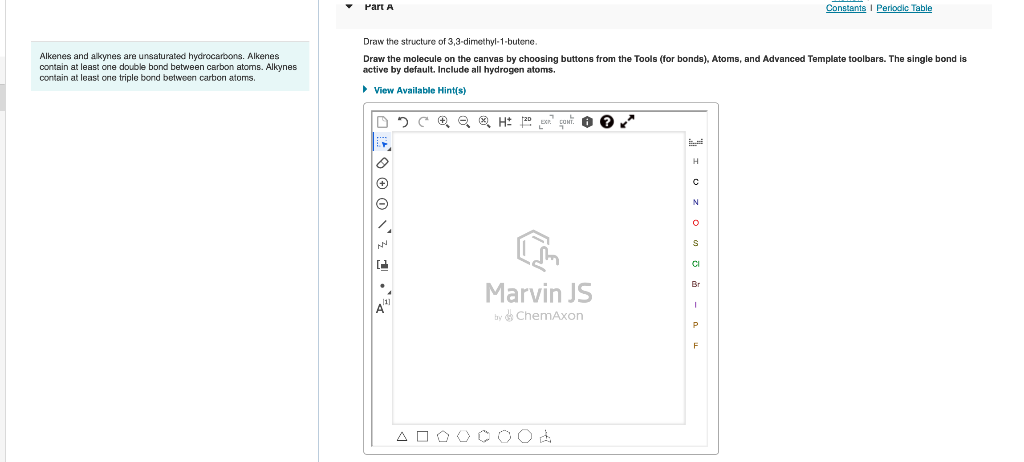Select the decrease charge minus tool
1024x462 pixels.
383,204
